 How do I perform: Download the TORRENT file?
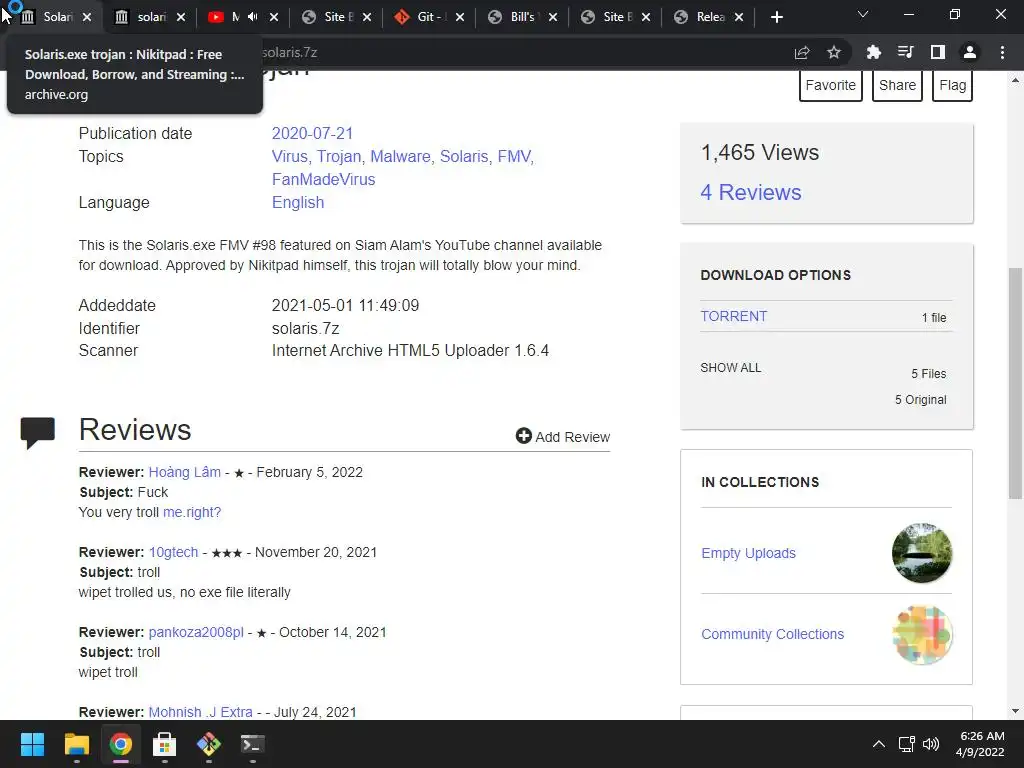click(733, 316)
